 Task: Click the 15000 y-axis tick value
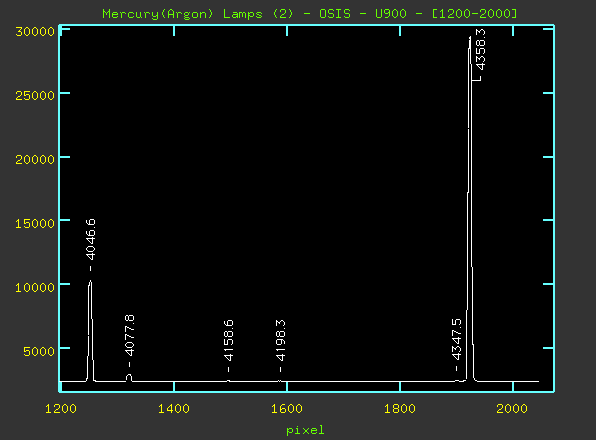pos(35,223)
